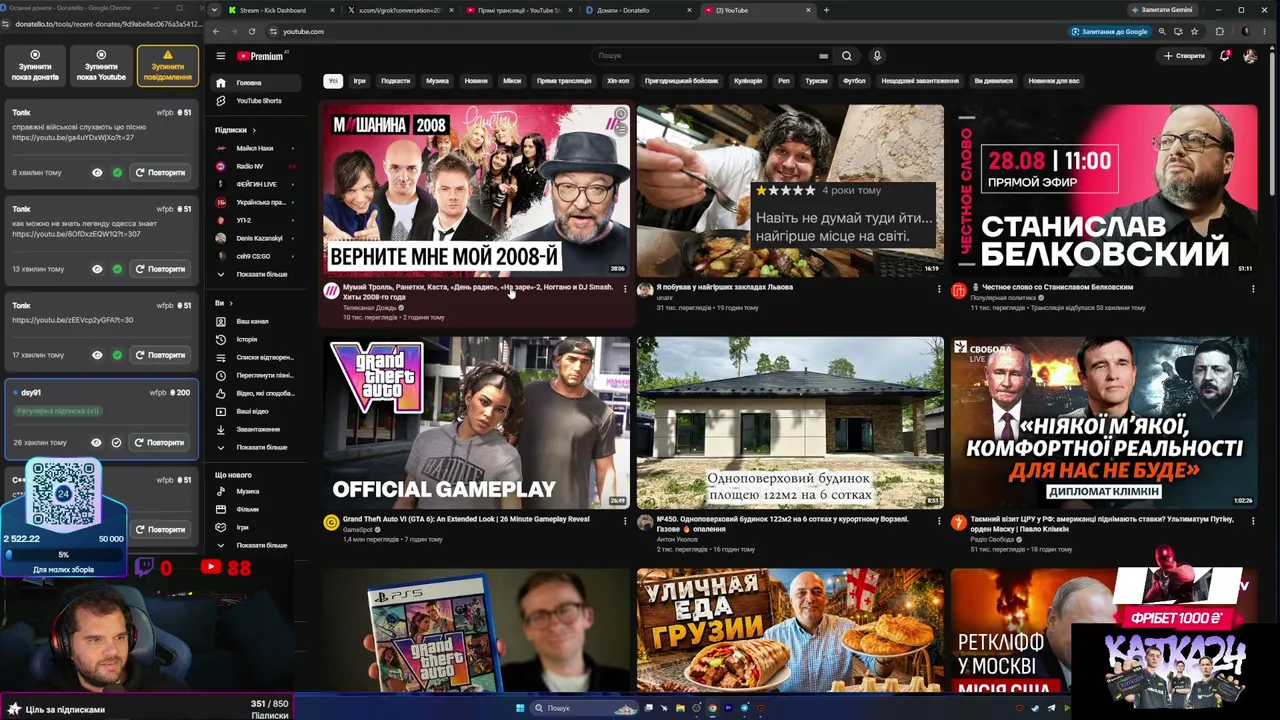Viewport: 1280px width, 720px height.
Task: Click Запитати Gemini button
Action: coord(1163,10)
